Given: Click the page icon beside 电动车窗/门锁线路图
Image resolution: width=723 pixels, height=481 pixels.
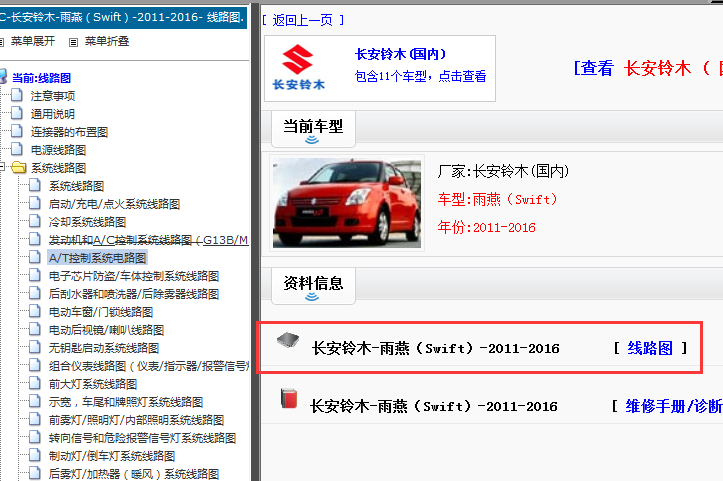Looking at the screenshot, I should click(35, 311).
